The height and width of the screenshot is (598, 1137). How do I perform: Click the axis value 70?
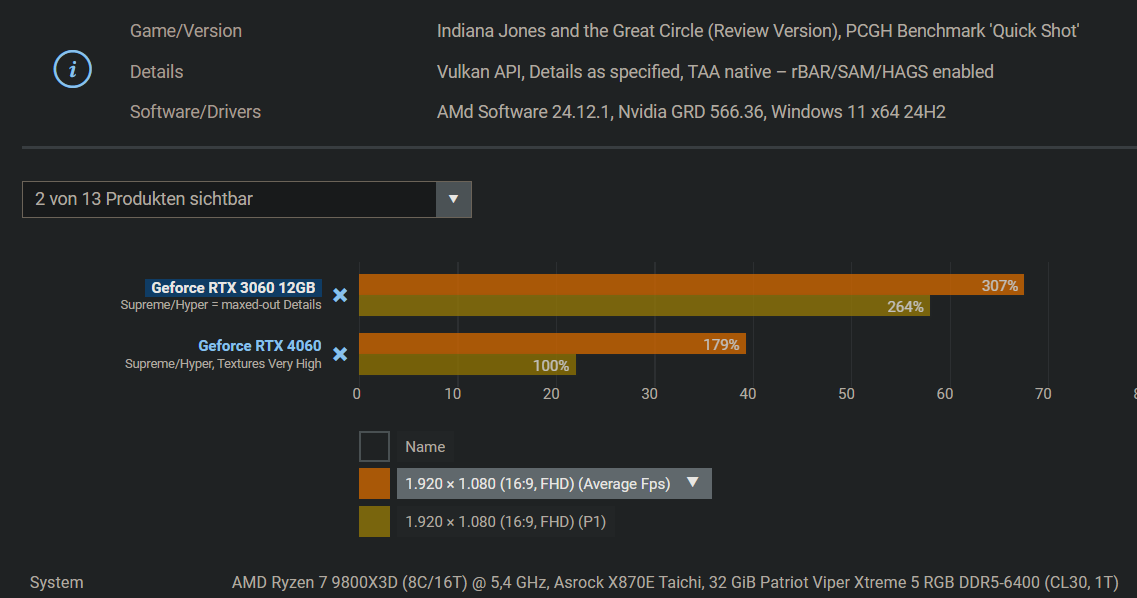coord(1043,394)
